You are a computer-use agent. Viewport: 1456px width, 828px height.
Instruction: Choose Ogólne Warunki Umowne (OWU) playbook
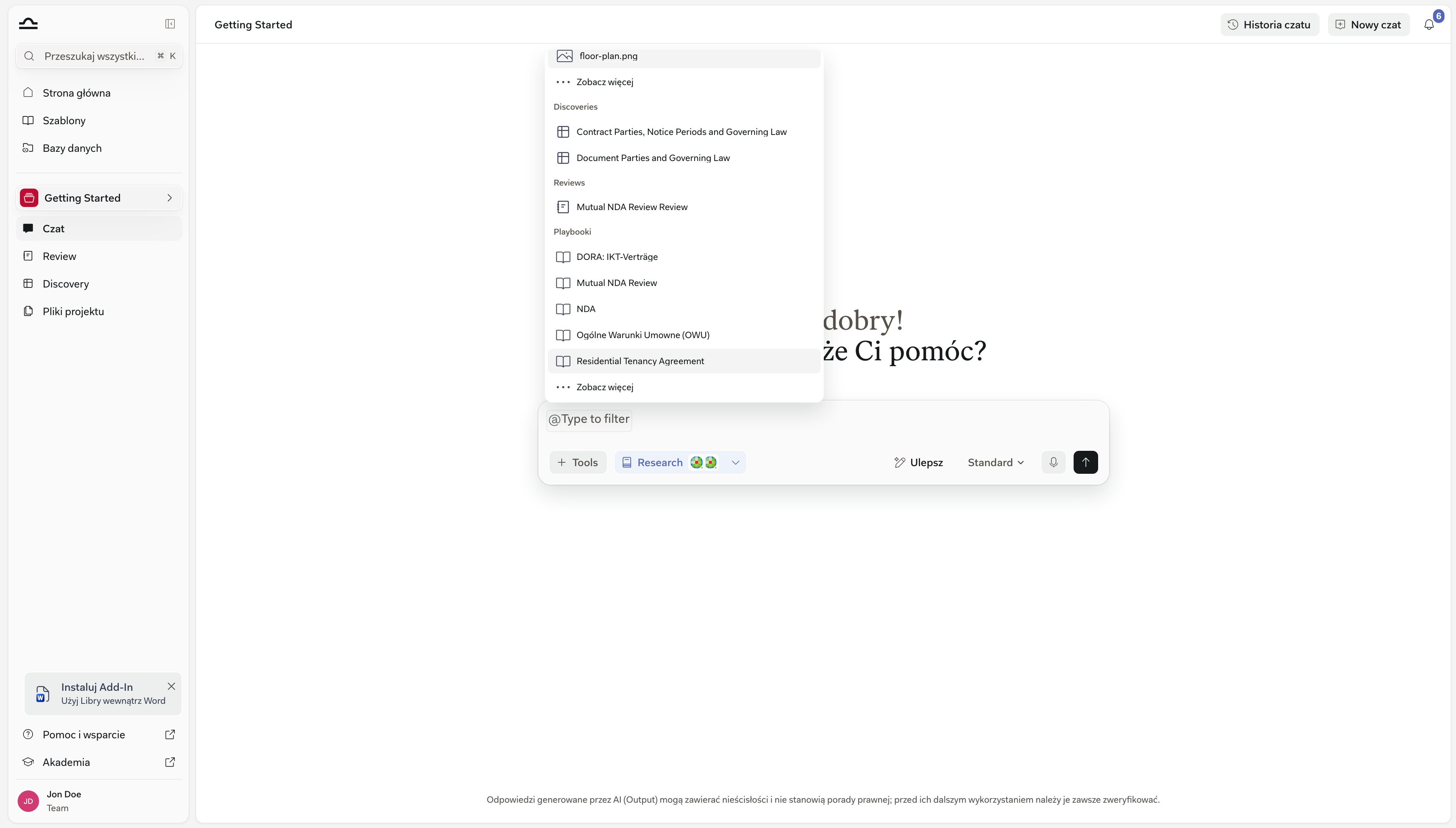[x=684, y=335]
